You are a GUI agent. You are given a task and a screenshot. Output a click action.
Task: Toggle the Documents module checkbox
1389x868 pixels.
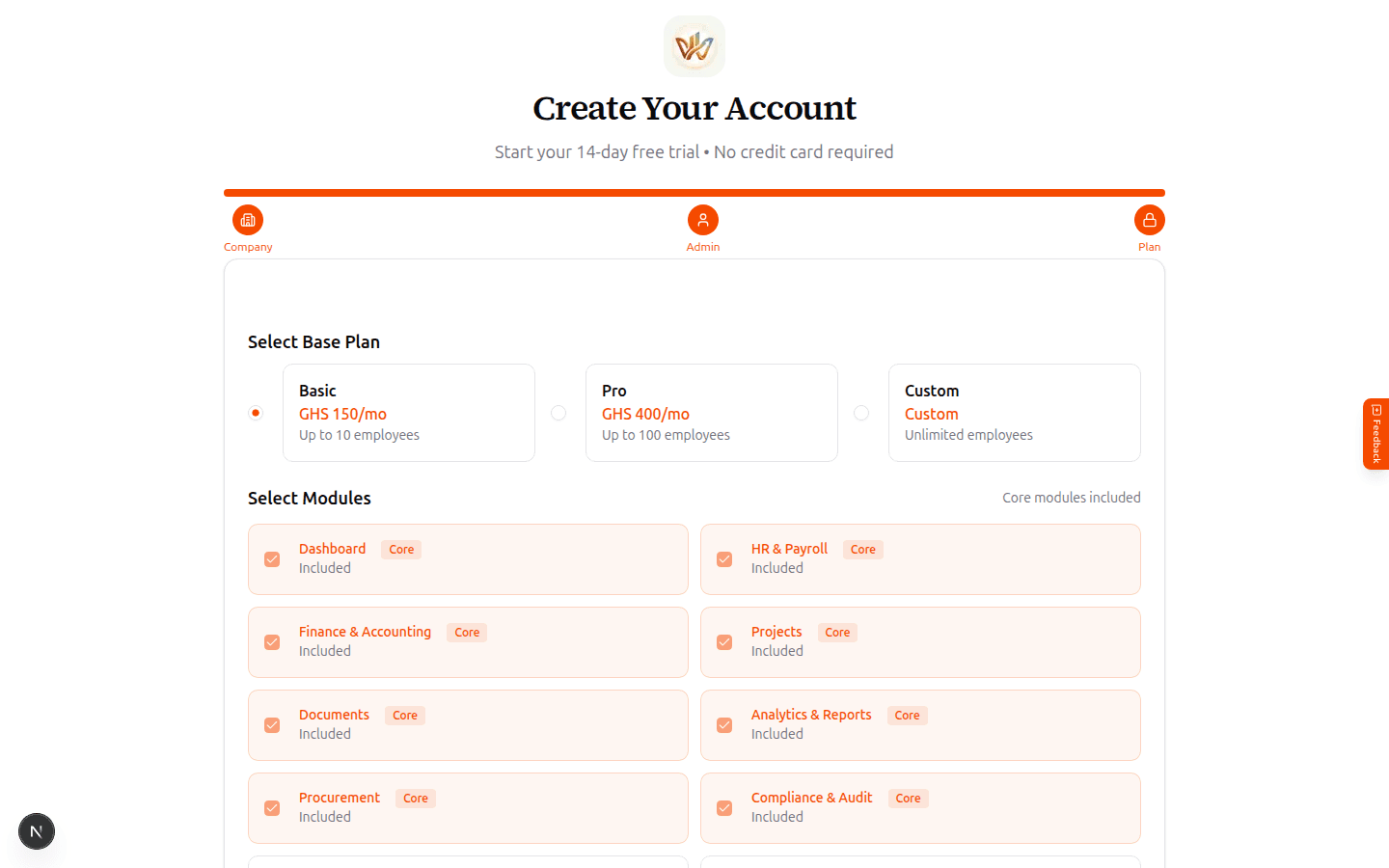pyautogui.click(x=272, y=725)
